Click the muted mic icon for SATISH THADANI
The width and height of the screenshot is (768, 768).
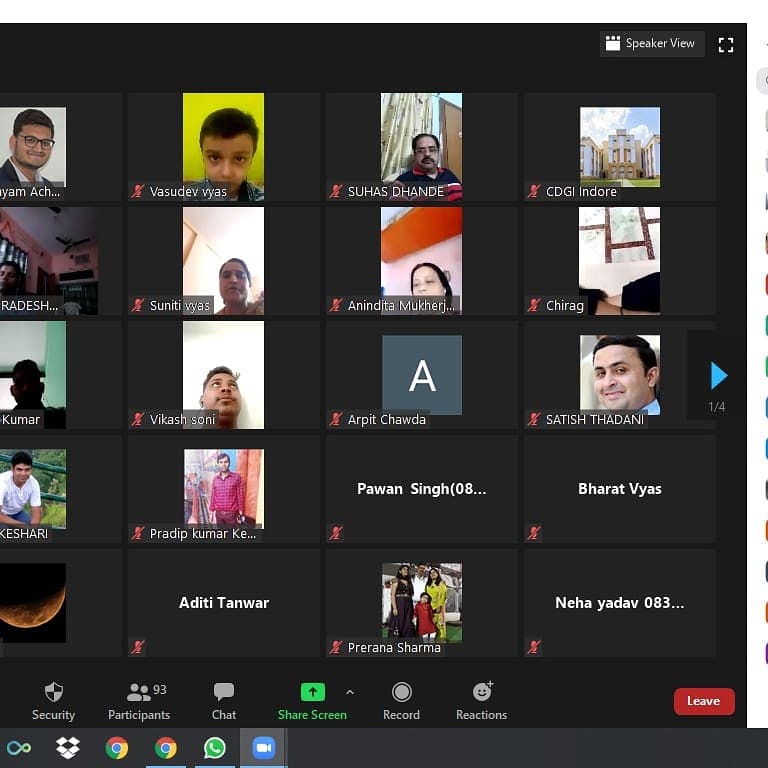click(x=534, y=419)
